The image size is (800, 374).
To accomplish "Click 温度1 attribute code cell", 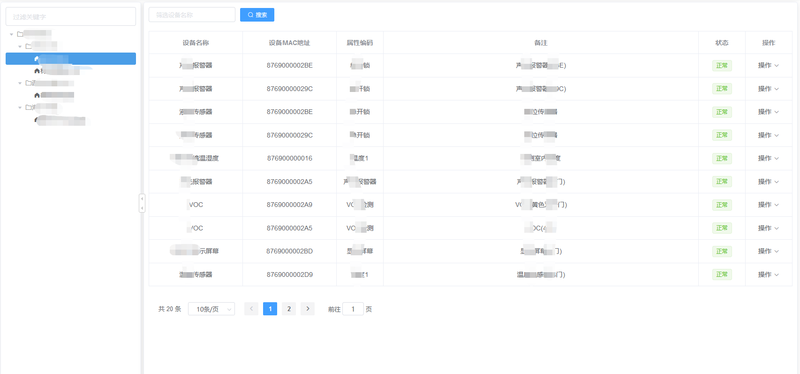I will [360, 158].
